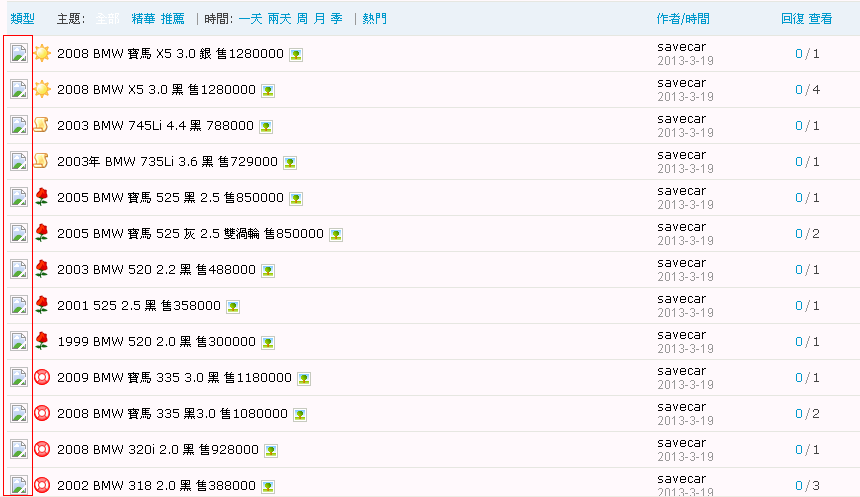Click broken image icon beside 2009 BMW 寶馬 335 row
This screenshot has width=860, height=497.
pyautogui.click(x=19, y=378)
